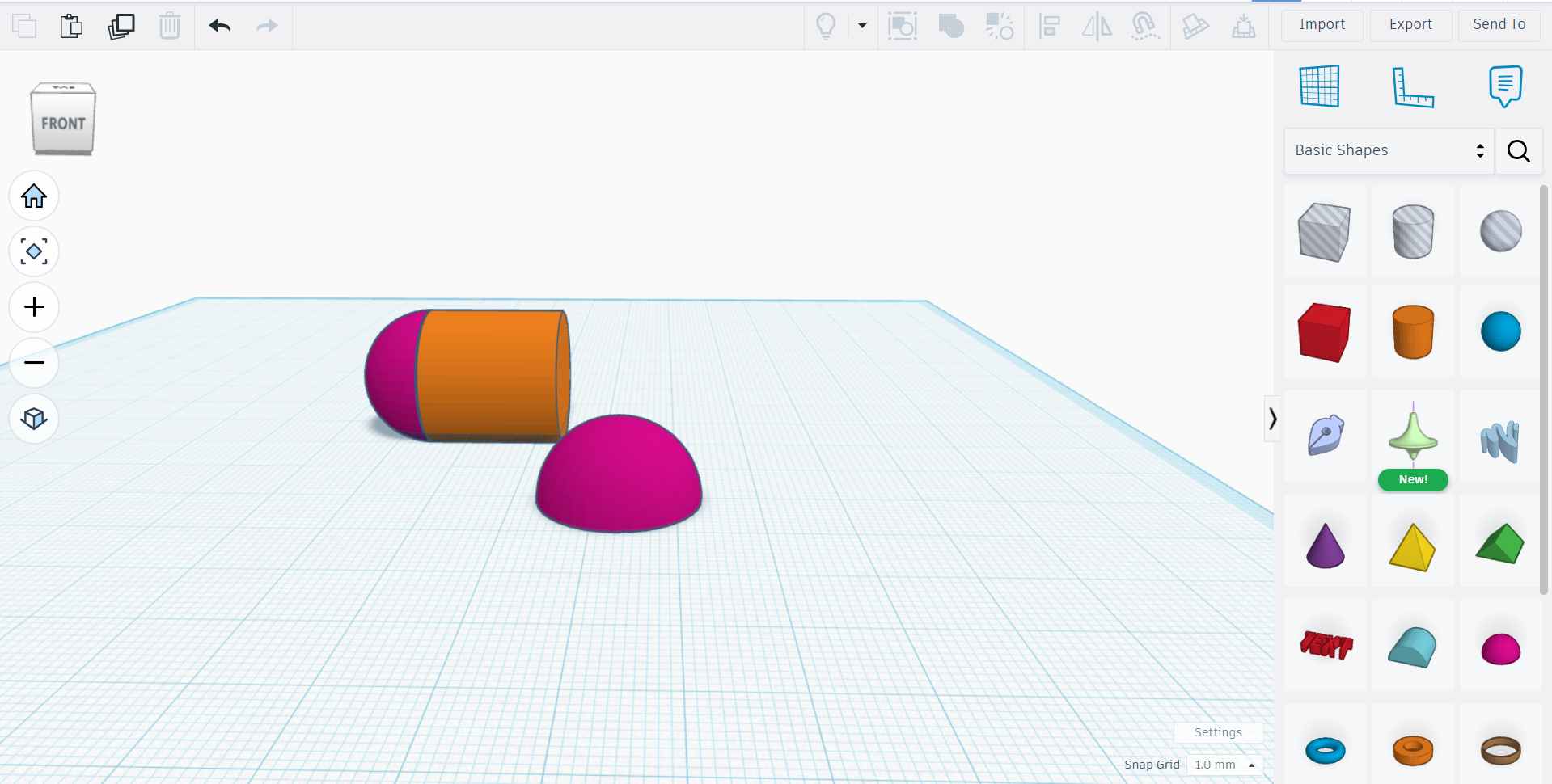Open the Notes tool
1552x784 pixels.
pos(1503,86)
